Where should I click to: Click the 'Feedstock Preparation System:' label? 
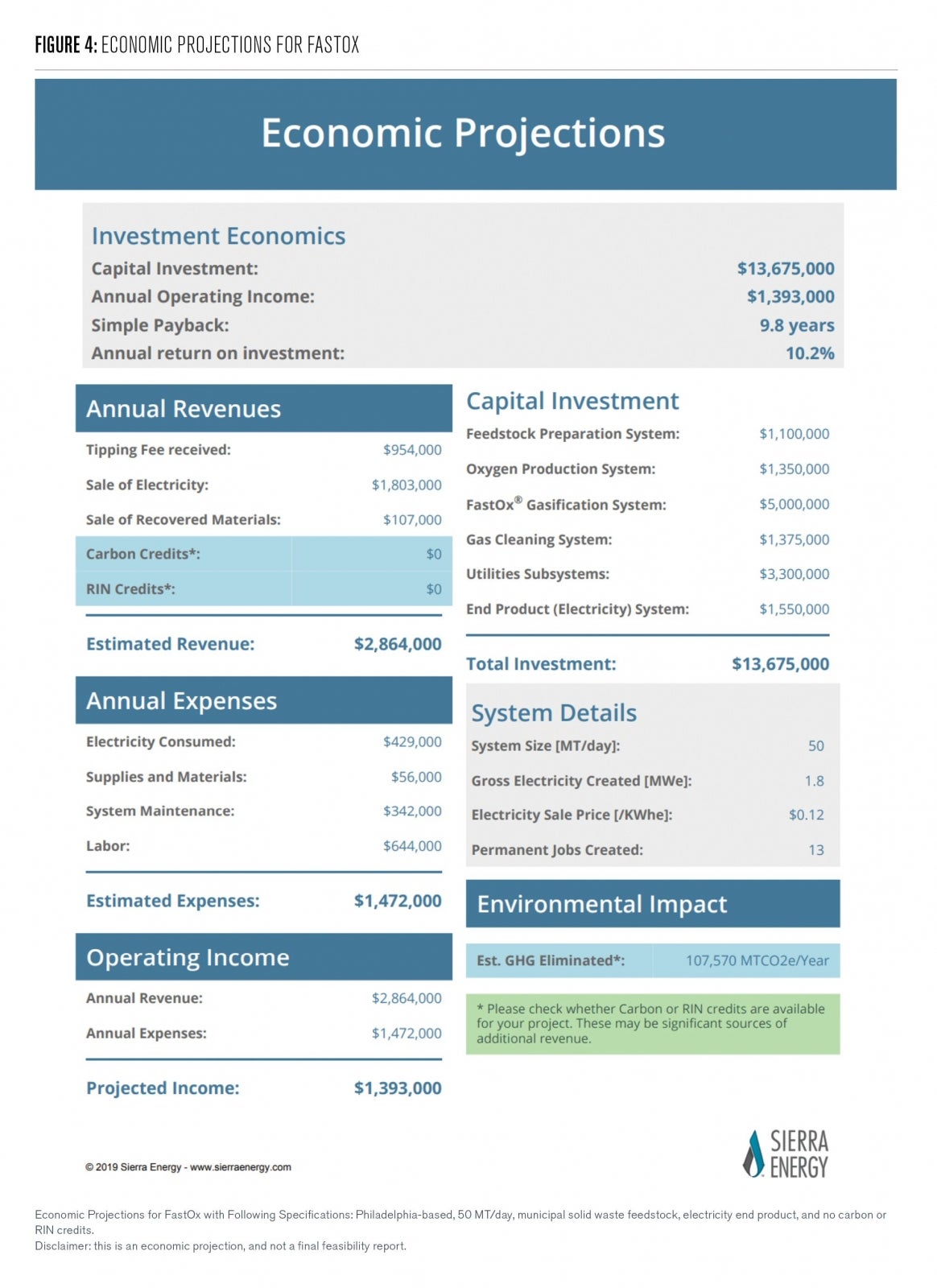pos(573,434)
